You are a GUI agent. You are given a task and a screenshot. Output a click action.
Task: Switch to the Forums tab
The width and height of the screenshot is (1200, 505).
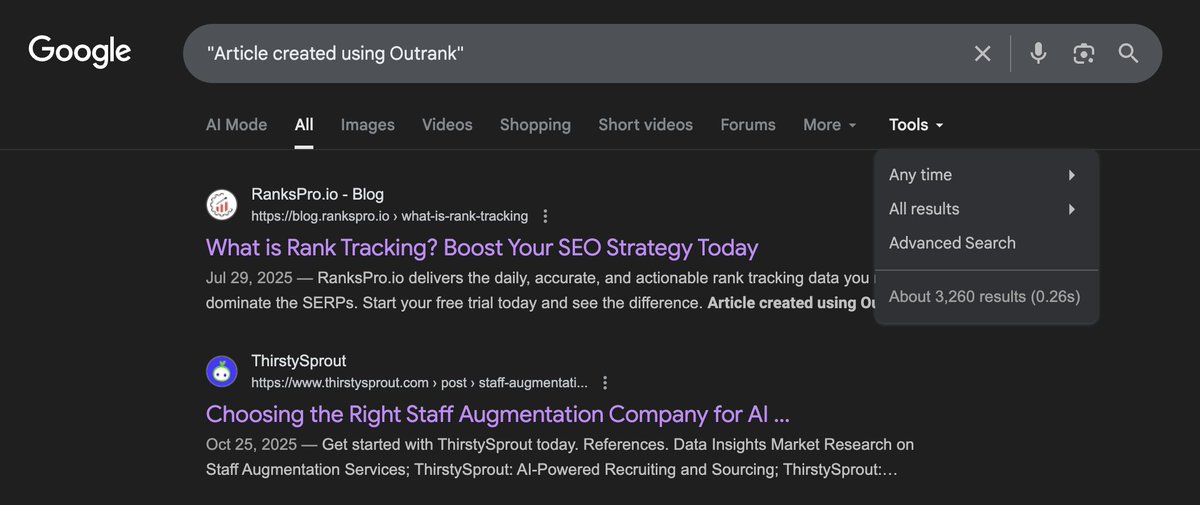(x=748, y=125)
